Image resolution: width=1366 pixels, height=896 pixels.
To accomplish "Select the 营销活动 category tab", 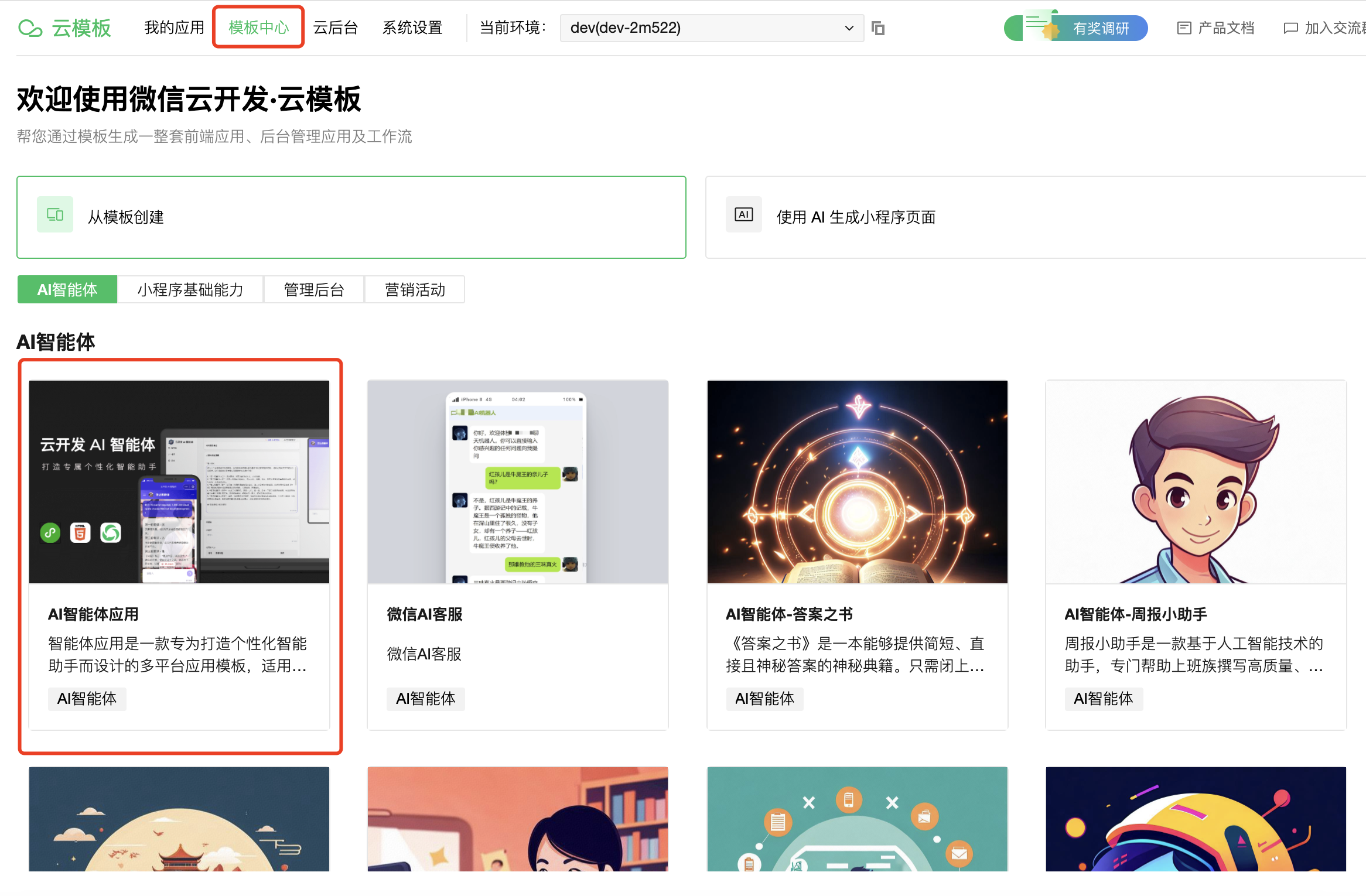I will click(415, 290).
